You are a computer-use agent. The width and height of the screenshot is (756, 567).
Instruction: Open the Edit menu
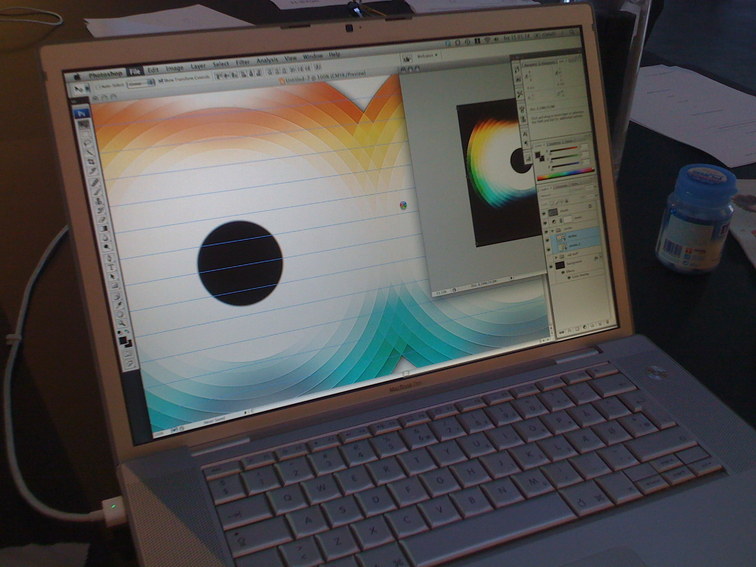(153, 70)
